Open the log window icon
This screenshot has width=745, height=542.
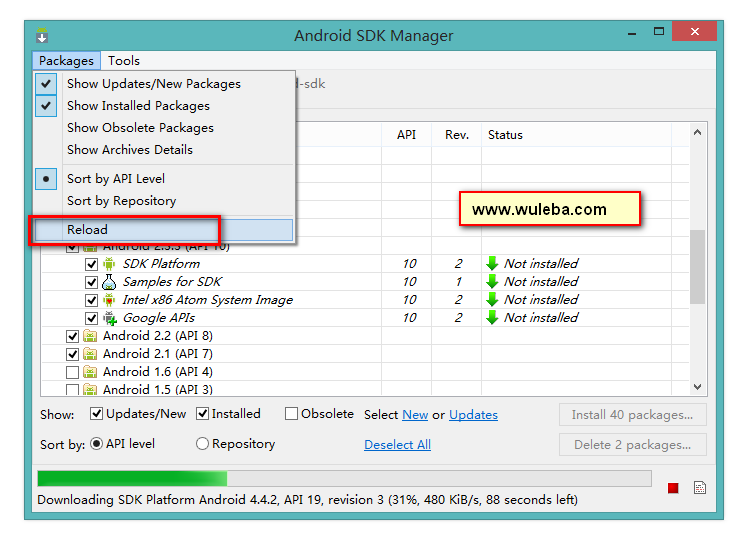click(x=700, y=487)
